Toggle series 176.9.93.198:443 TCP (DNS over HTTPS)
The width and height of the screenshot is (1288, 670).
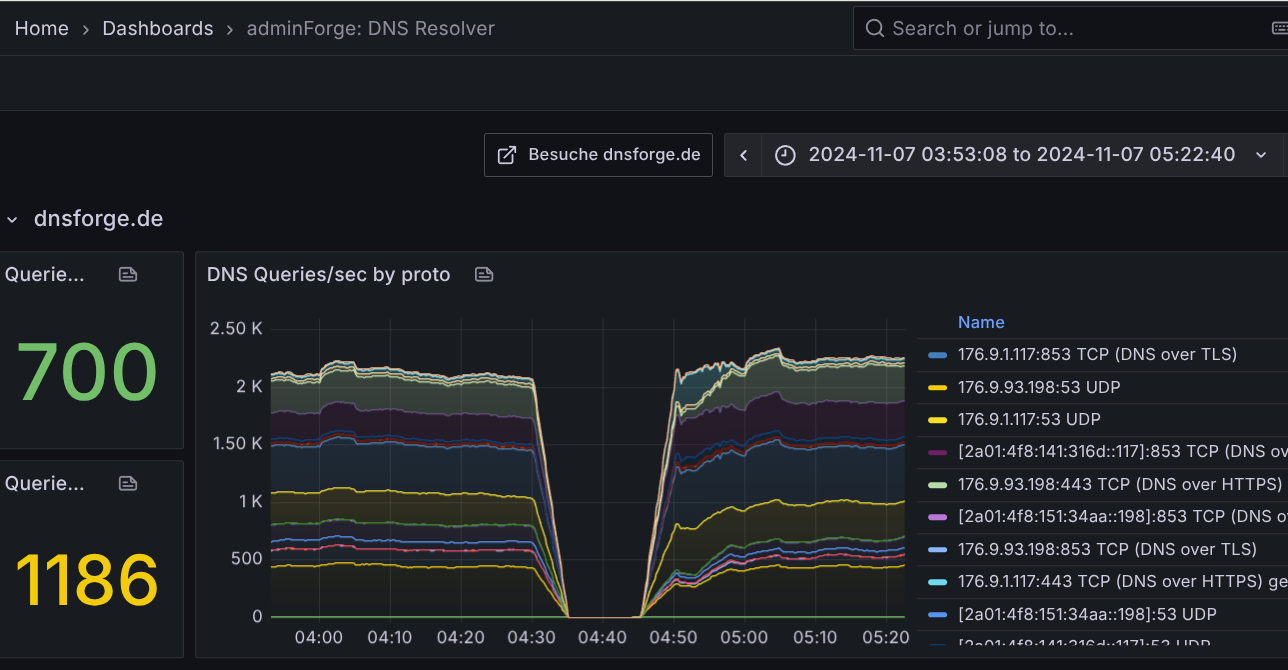(1119, 484)
